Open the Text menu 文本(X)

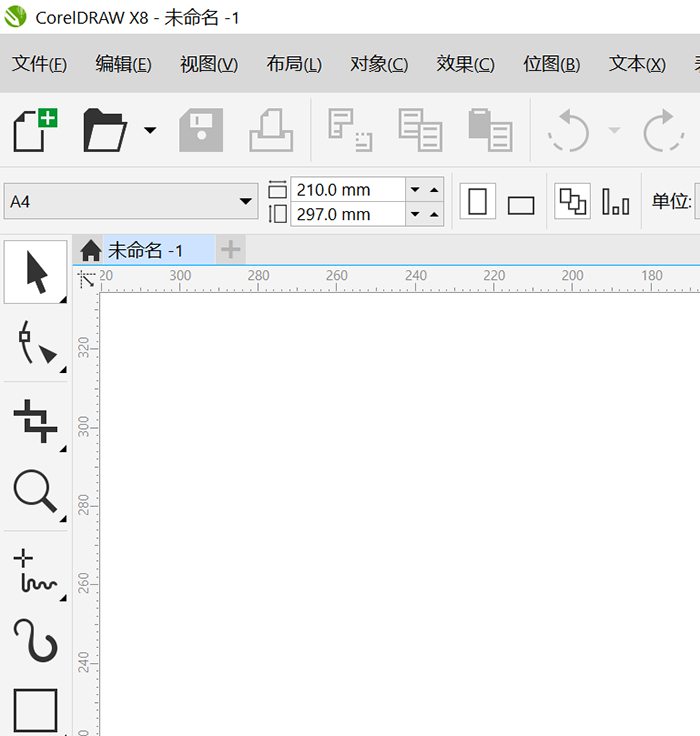tap(638, 64)
